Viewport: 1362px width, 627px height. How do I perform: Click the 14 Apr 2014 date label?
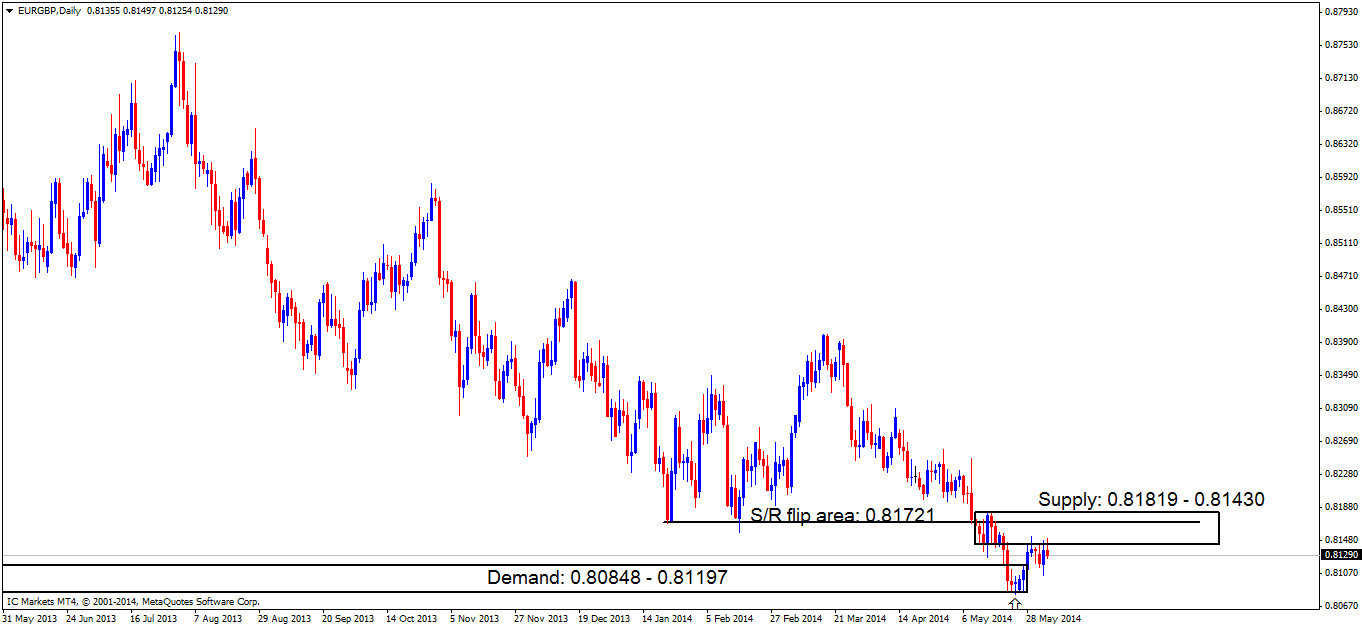923,619
